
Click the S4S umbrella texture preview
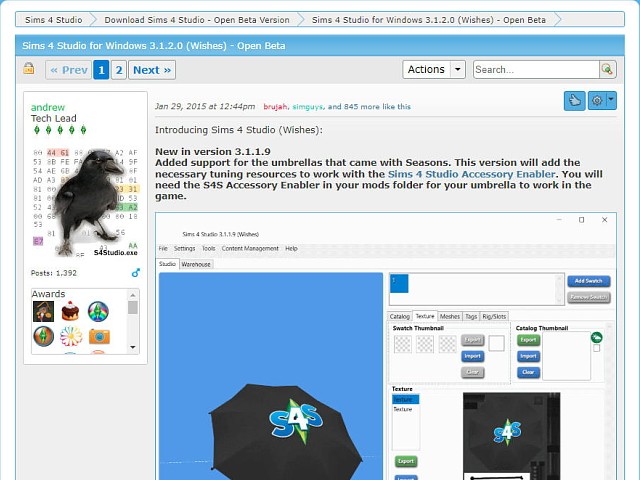pyautogui.click(x=511, y=436)
